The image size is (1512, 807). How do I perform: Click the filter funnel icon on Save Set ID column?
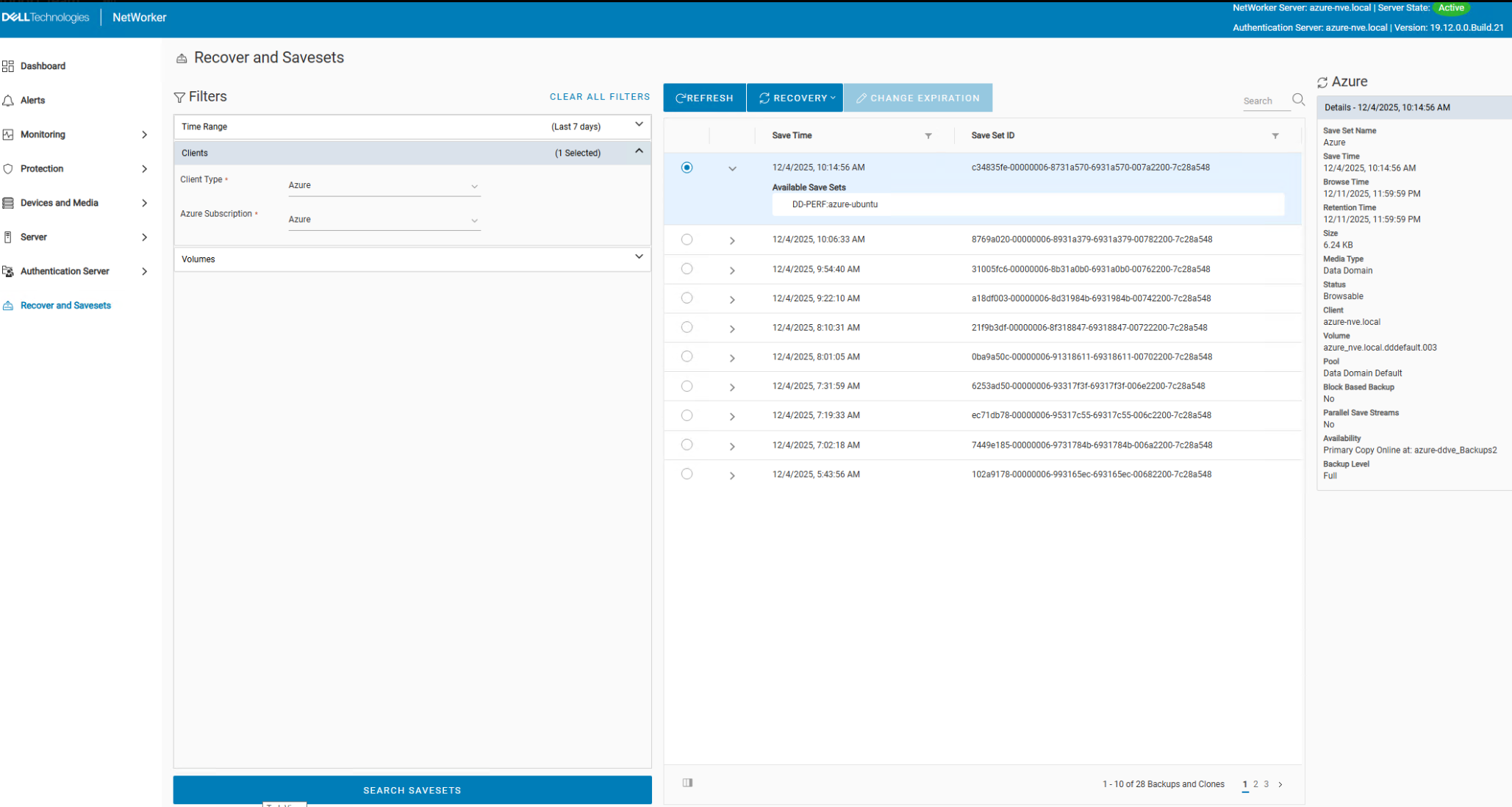pos(1275,135)
